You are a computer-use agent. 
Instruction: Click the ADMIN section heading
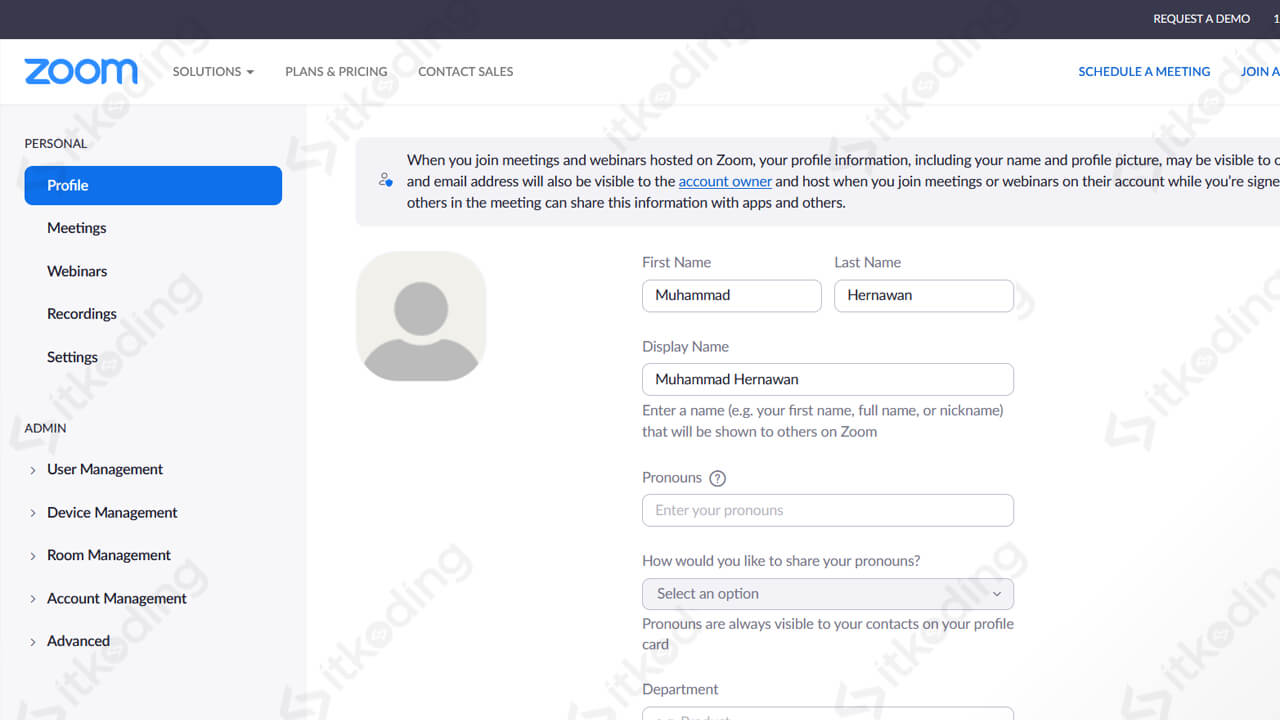45,428
